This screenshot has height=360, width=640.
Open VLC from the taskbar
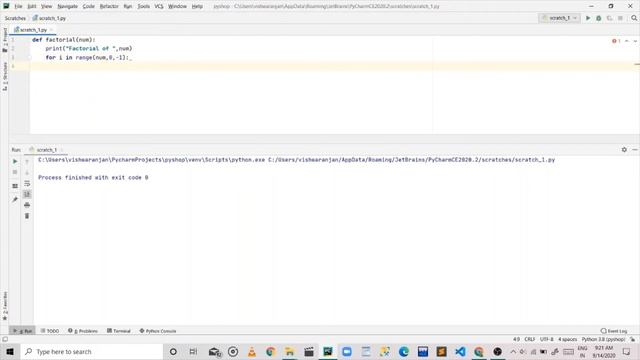pyautogui.click(x=252, y=351)
